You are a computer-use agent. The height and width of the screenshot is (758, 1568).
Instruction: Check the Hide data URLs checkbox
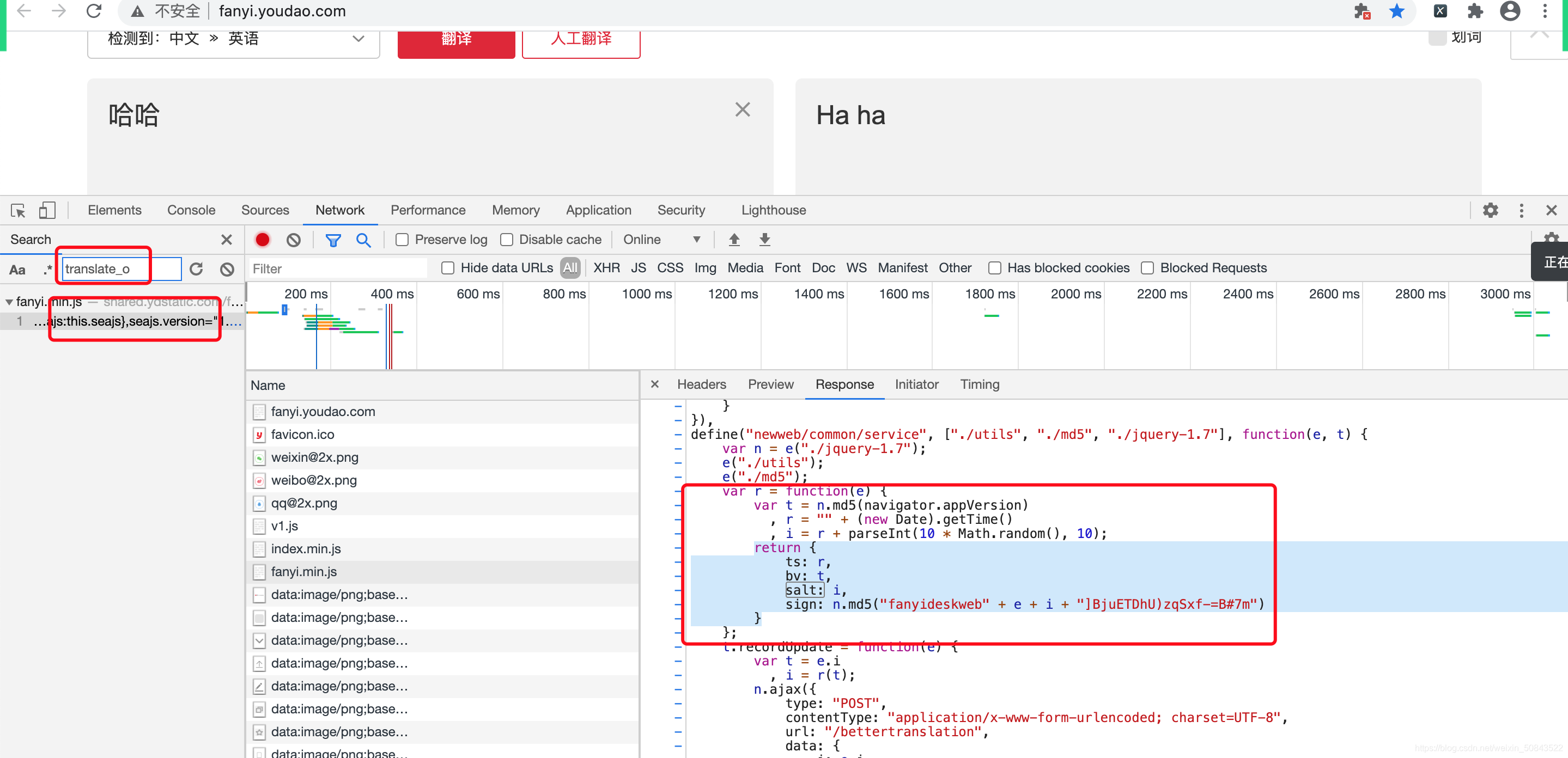point(448,268)
